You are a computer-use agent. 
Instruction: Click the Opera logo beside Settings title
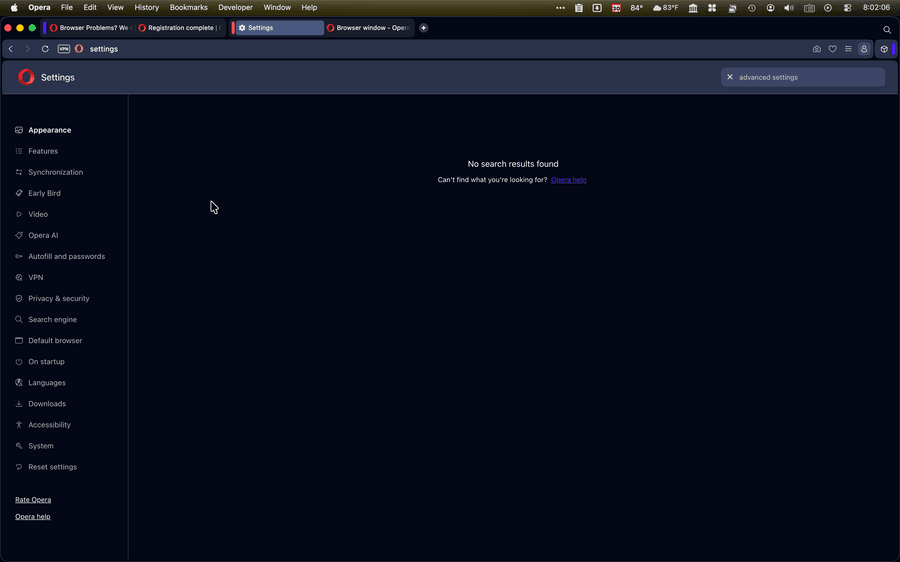coord(26,77)
